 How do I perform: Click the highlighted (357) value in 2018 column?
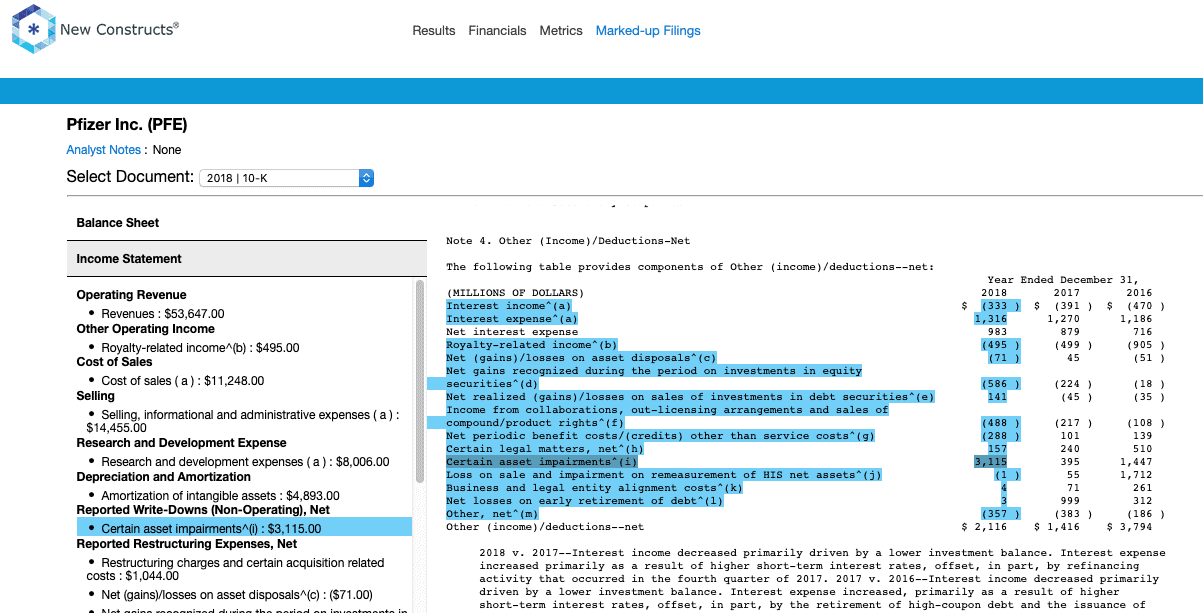click(x=1000, y=514)
